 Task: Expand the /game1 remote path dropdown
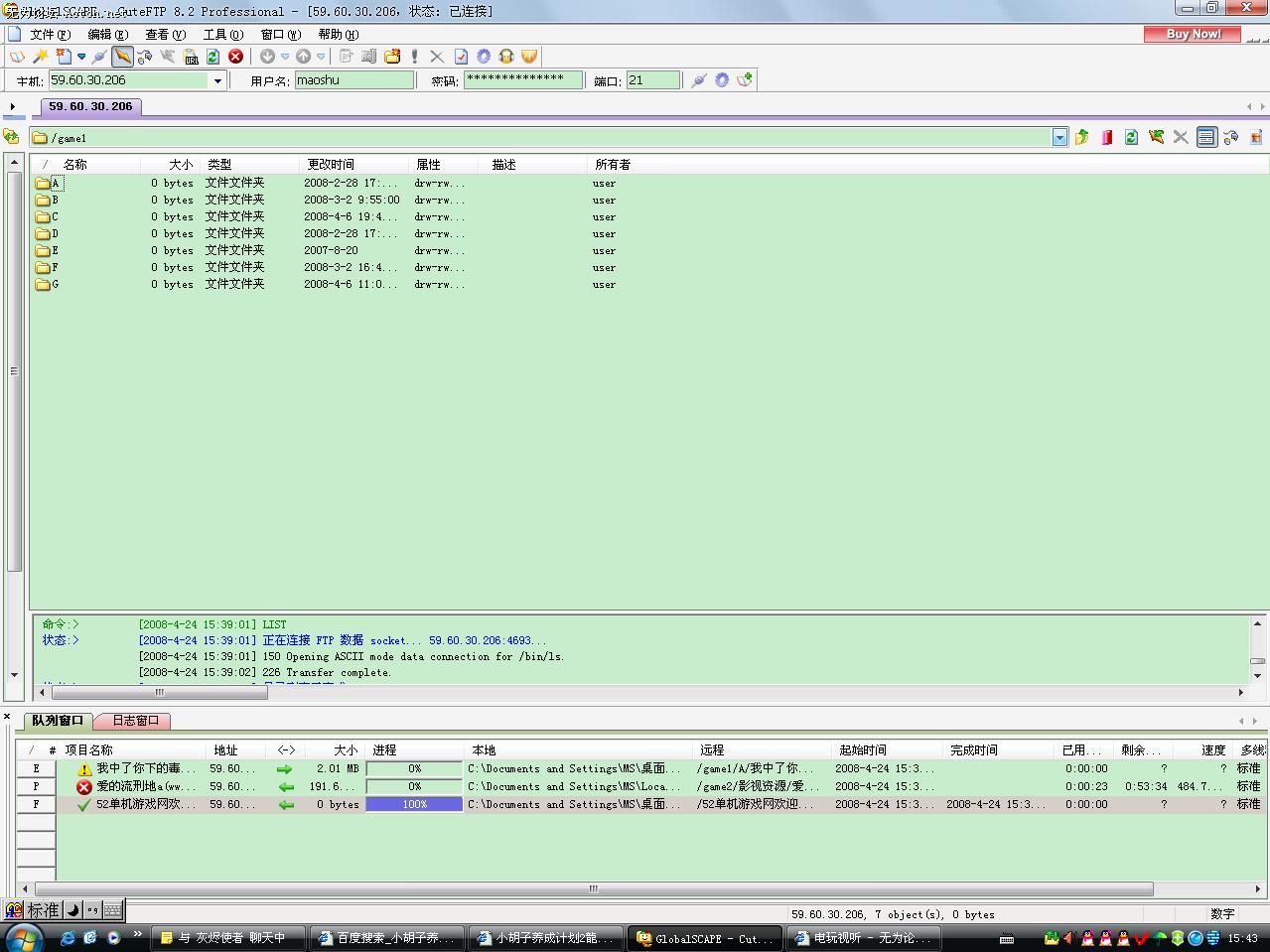[x=1059, y=138]
